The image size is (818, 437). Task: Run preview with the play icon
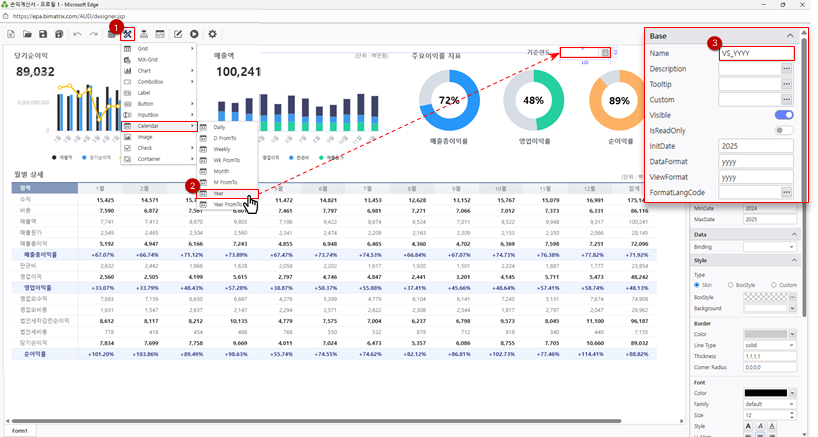coord(193,34)
